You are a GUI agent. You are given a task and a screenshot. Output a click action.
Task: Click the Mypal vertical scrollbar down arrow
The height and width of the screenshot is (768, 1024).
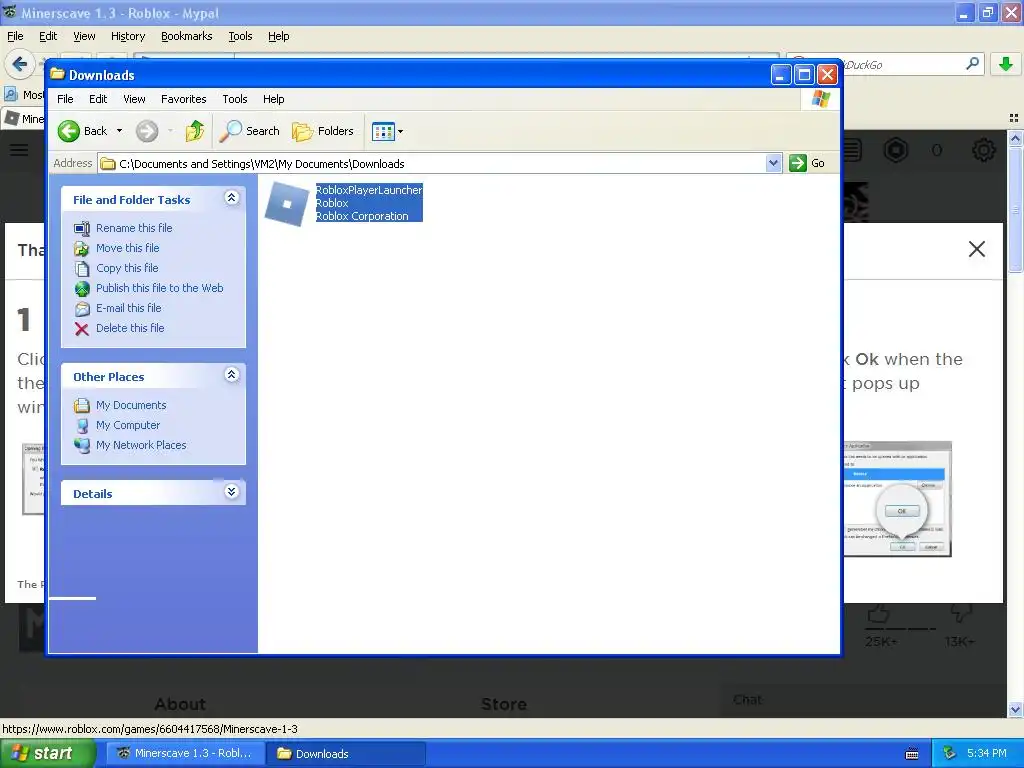tap(1015, 709)
